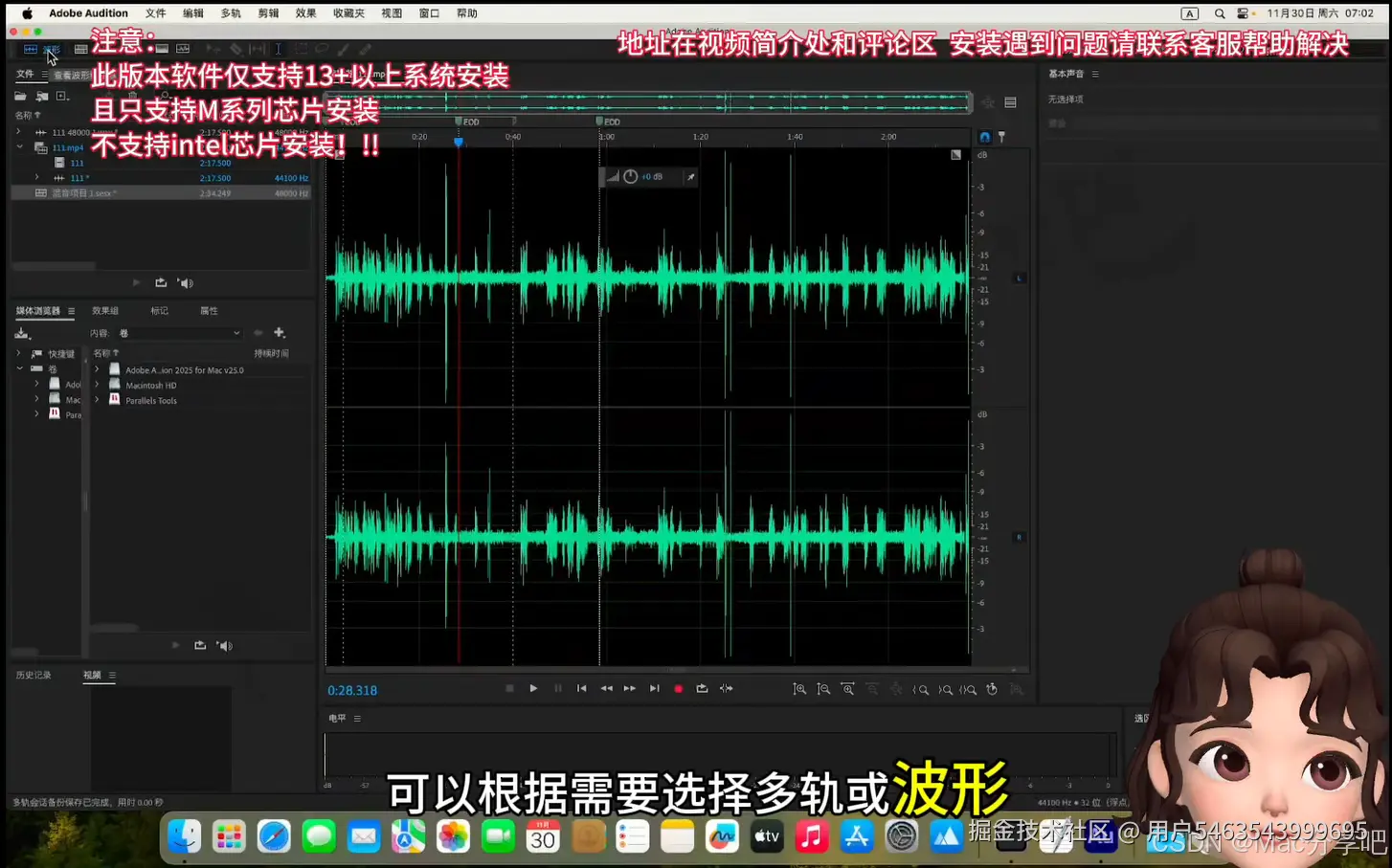The image size is (1392, 868).
Task: Click zoom in time icon
Action: click(847, 689)
